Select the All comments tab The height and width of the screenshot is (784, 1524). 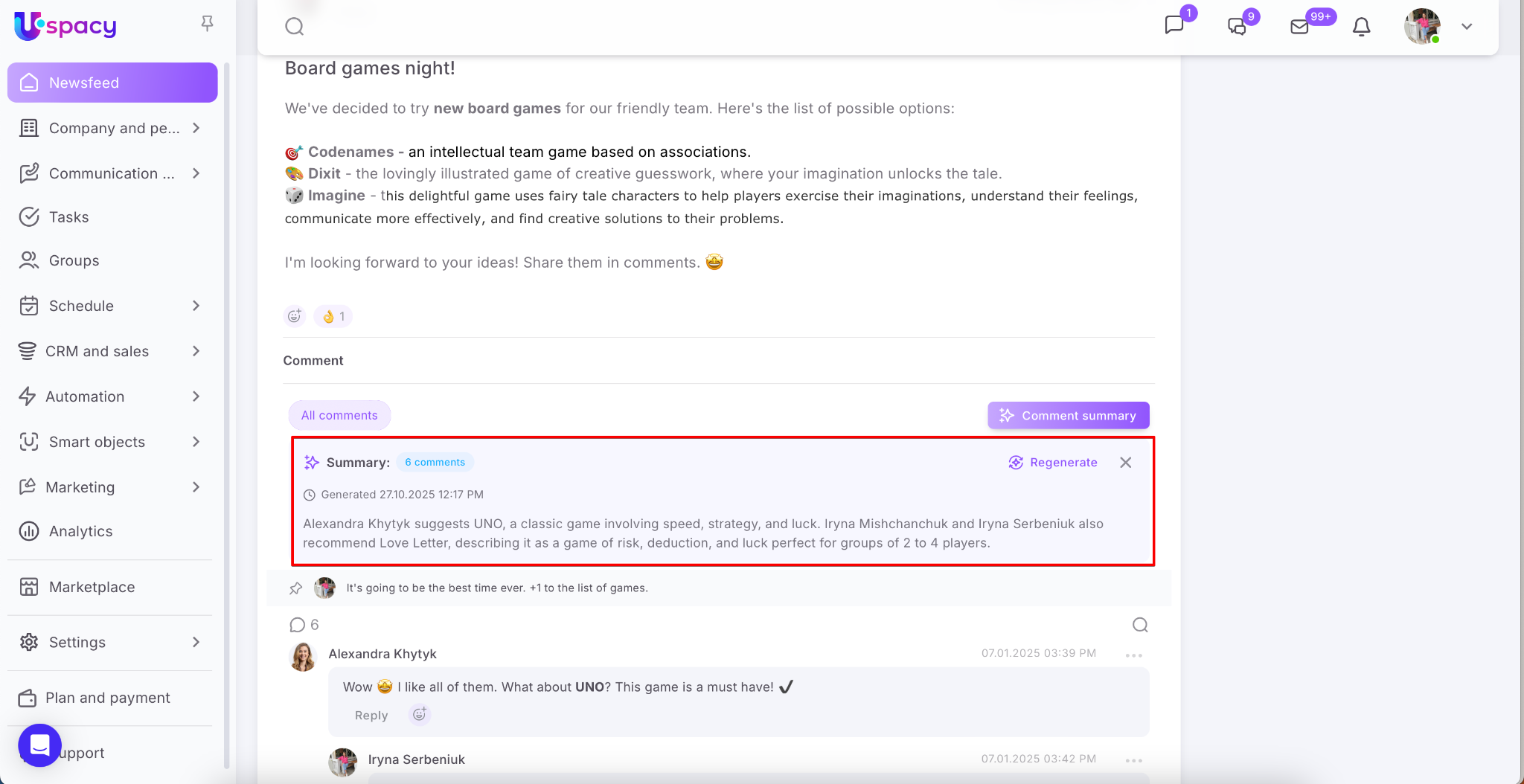(x=339, y=415)
